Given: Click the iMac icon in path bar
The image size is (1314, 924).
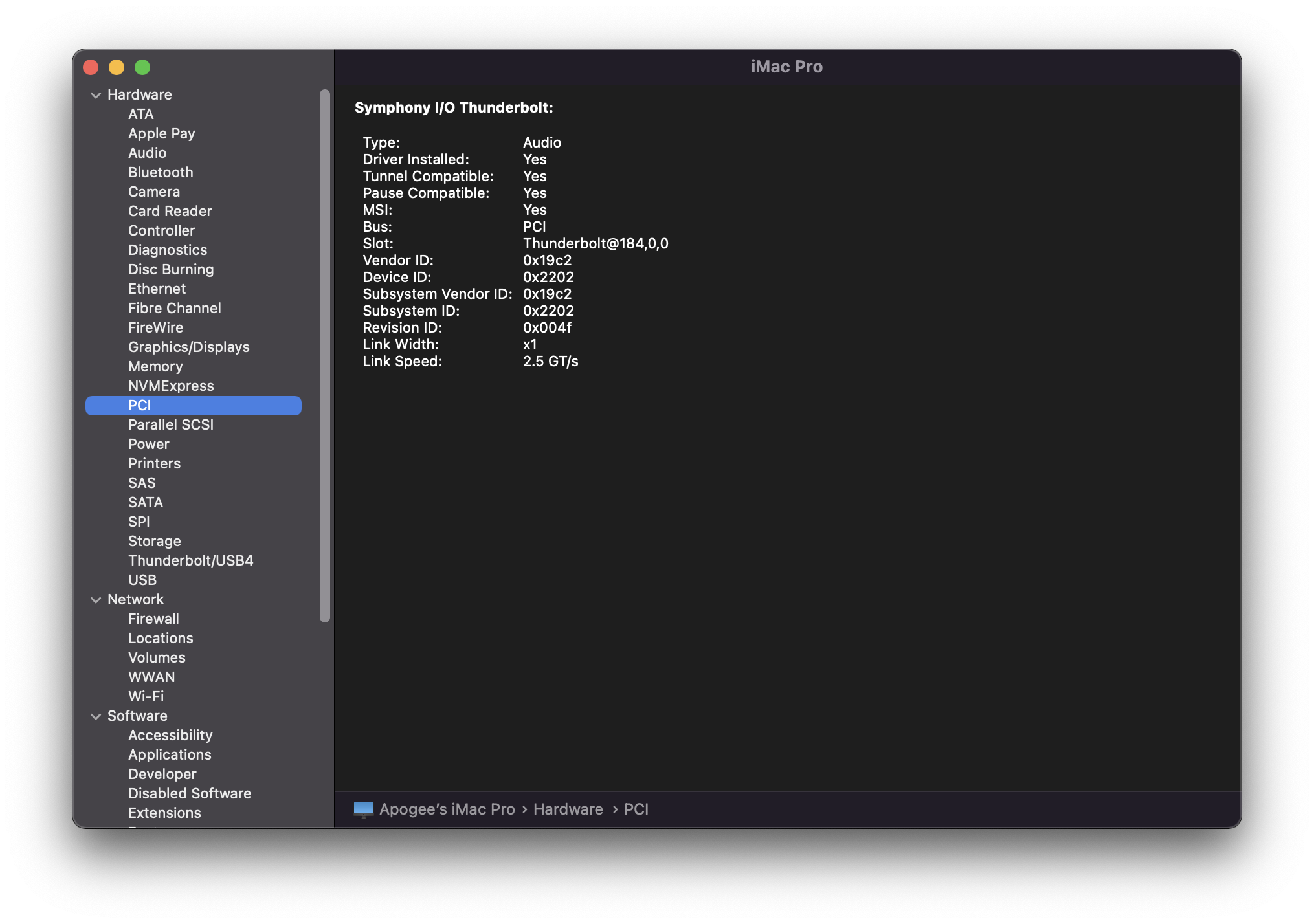Looking at the screenshot, I should [364, 809].
